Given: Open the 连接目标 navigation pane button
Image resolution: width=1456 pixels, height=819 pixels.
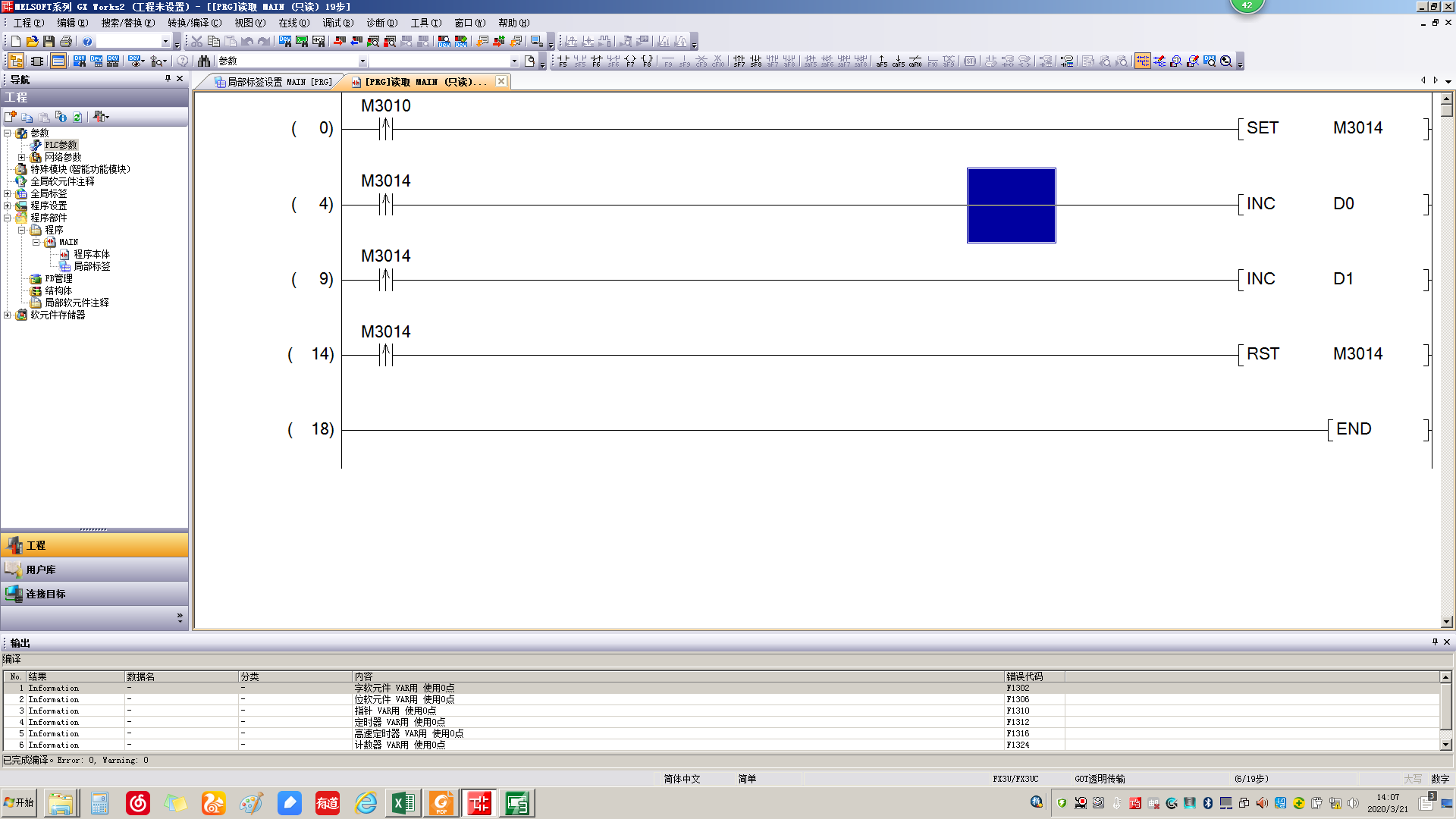Looking at the screenshot, I should point(45,594).
